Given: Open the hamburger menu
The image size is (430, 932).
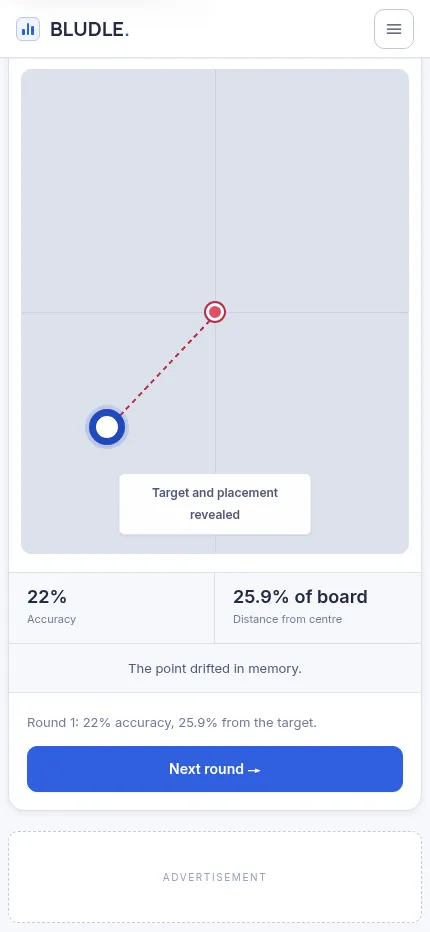Looking at the screenshot, I should click(393, 29).
